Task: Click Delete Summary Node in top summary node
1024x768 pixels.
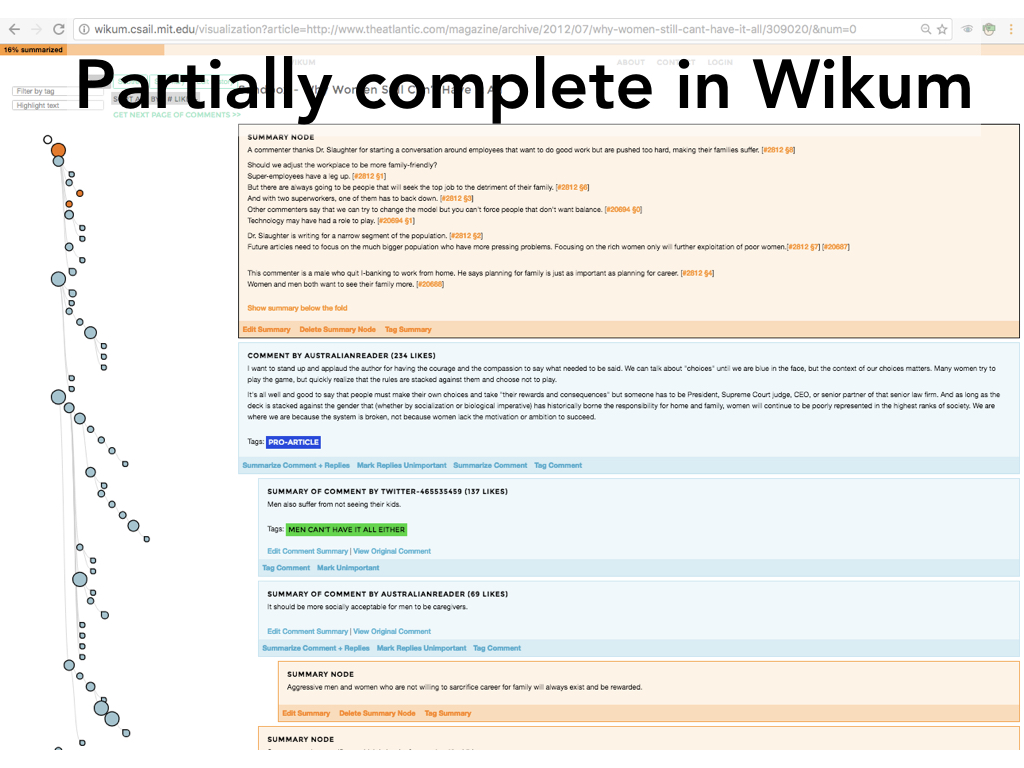Action: tap(338, 330)
